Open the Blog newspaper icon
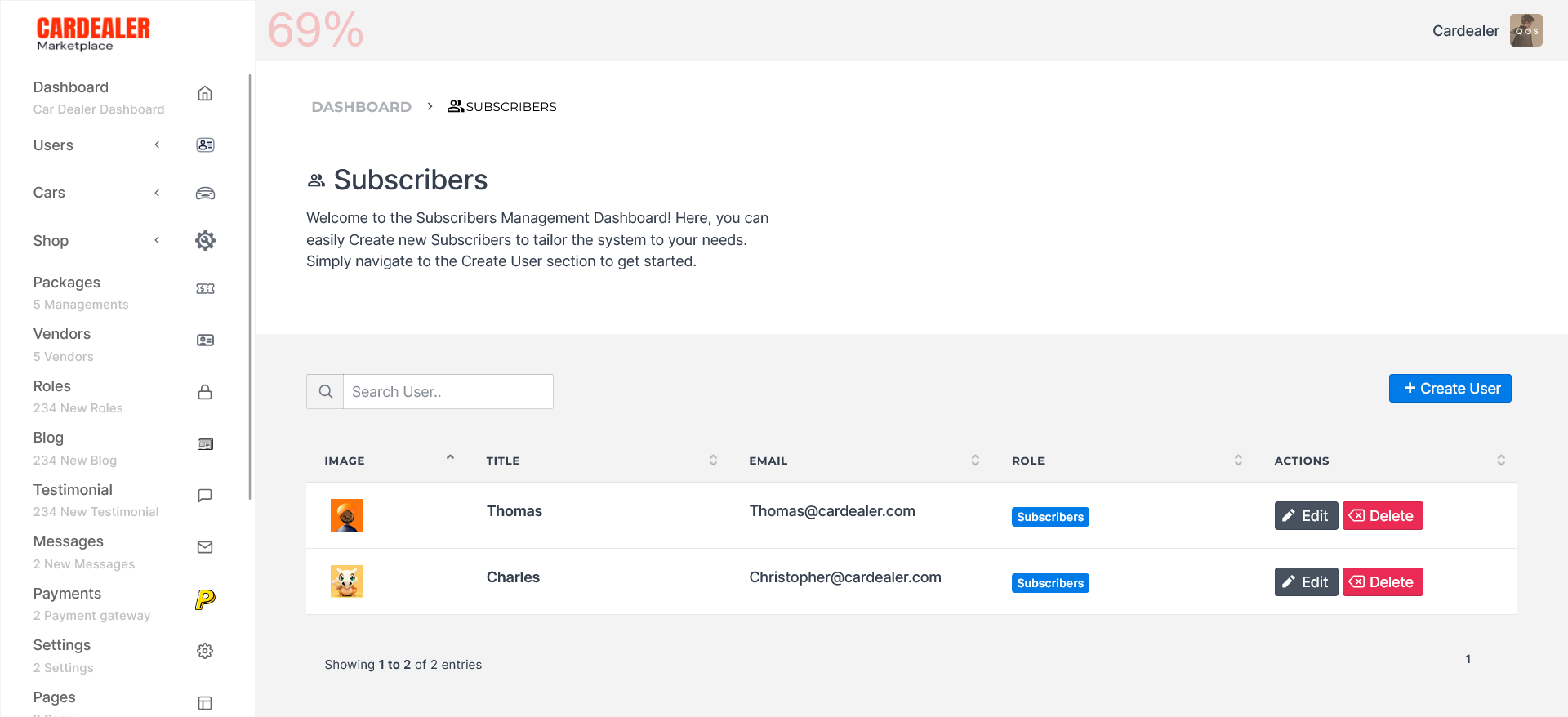Viewport: 1568px width, 717px height. [204, 443]
